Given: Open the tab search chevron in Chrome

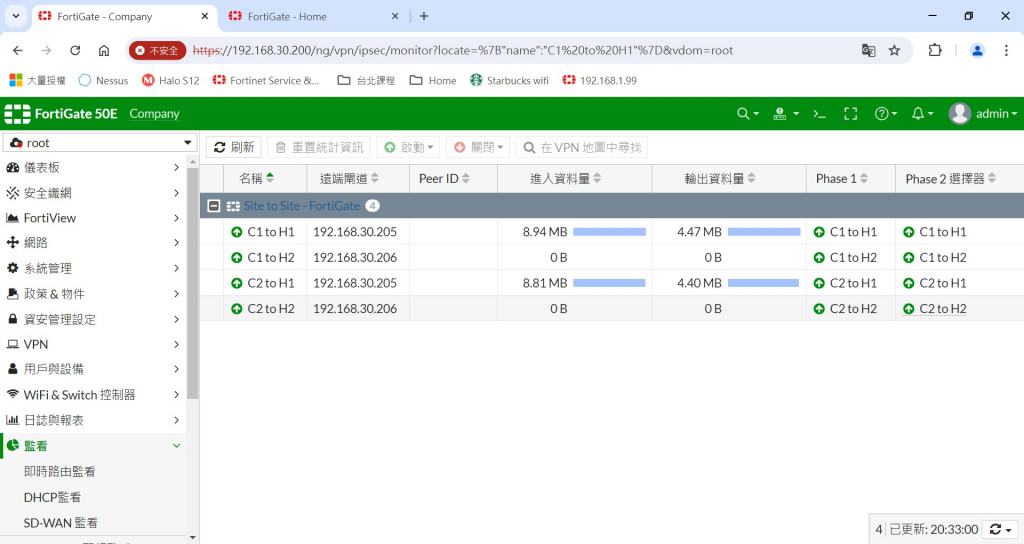Looking at the screenshot, I should [x=16, y=16].
